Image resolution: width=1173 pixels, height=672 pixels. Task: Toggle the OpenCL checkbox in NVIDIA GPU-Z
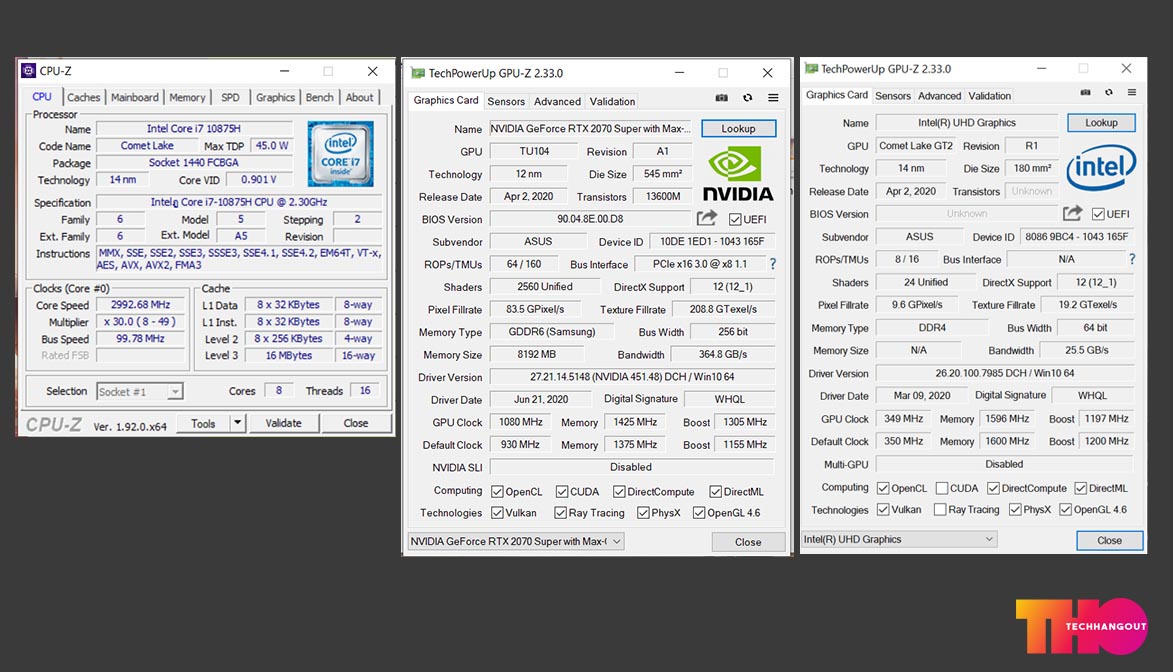coord(497,492)
